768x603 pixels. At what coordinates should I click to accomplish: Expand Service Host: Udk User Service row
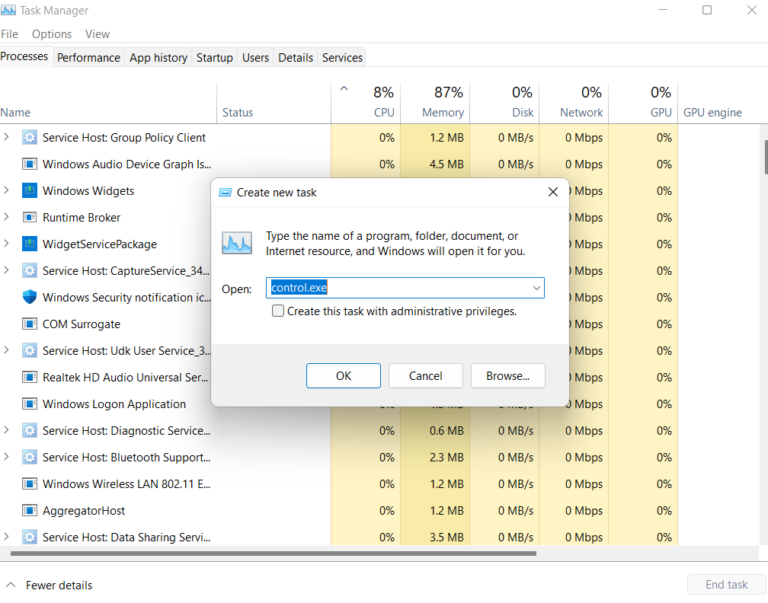[x=6, y=350]
